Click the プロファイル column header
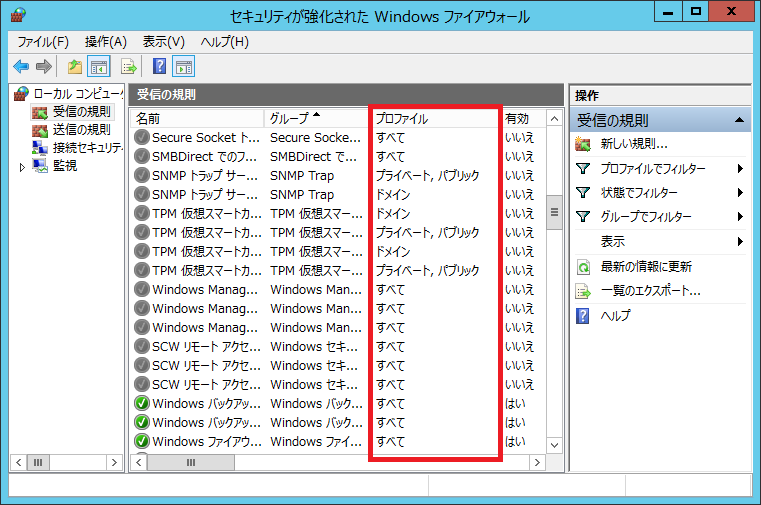 point(436,118)
